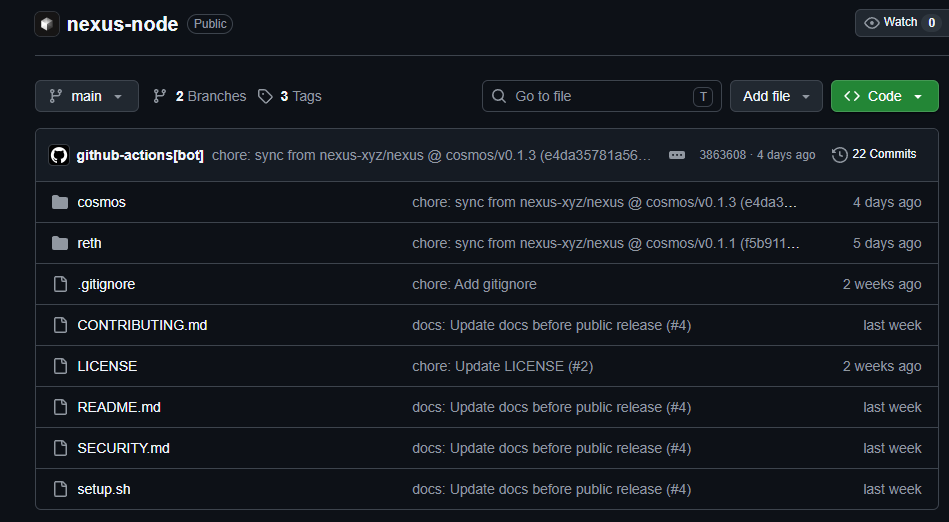Click the history clock icon beside 22 Commits
This screenshot has width=949, height=522.
[x=839, y=155]
